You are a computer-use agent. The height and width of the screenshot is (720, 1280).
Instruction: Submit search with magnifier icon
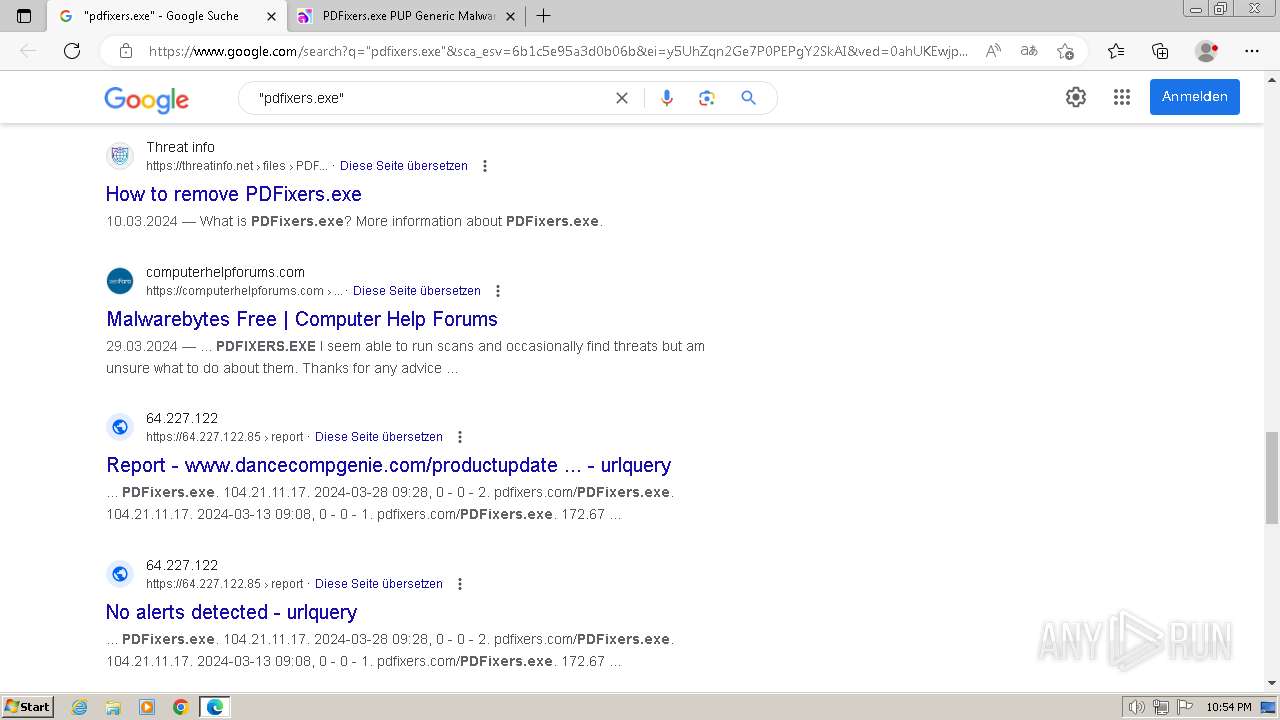click(748, 98)
